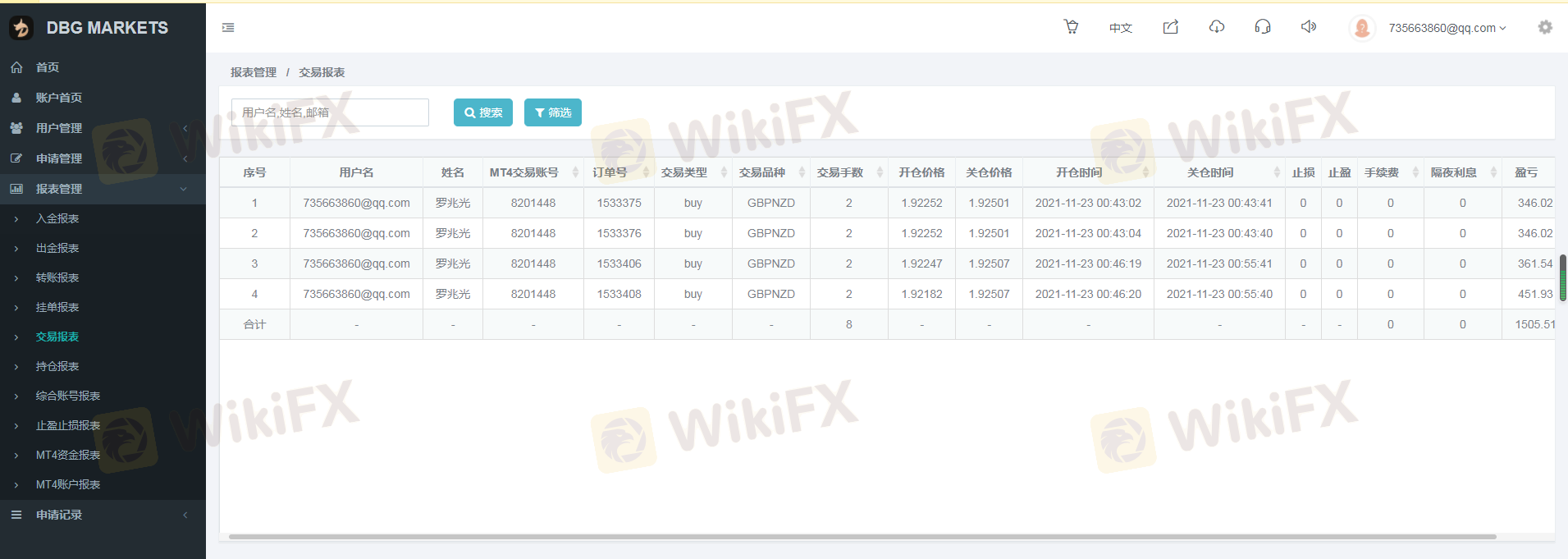Open the settings gear icon

[x=1545, y=27]
